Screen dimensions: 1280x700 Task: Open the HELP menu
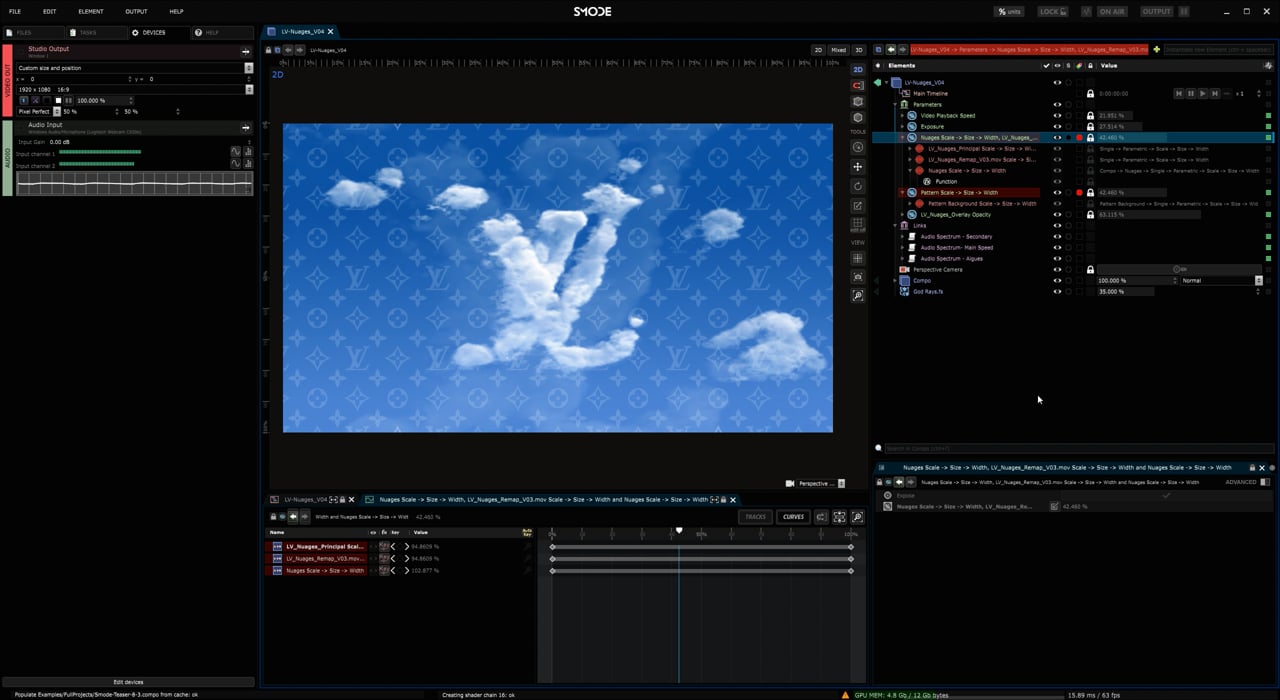coord(176,11)
